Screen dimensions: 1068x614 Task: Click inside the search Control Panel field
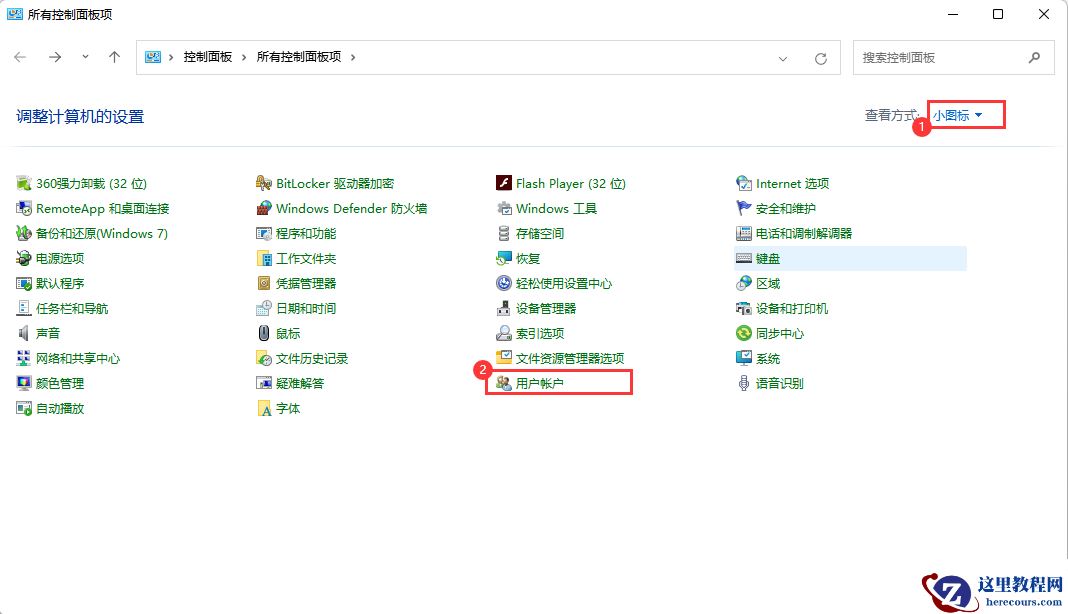[x=940, y=57]
